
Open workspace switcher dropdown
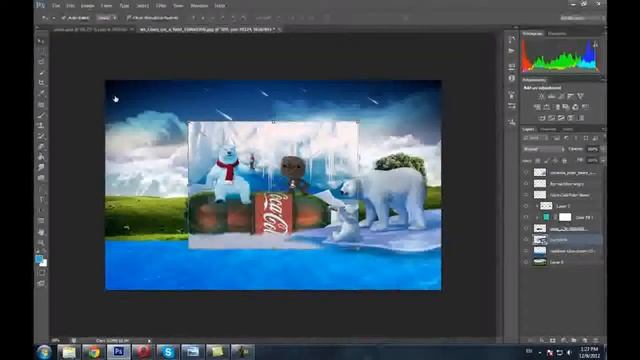(582, 18)
